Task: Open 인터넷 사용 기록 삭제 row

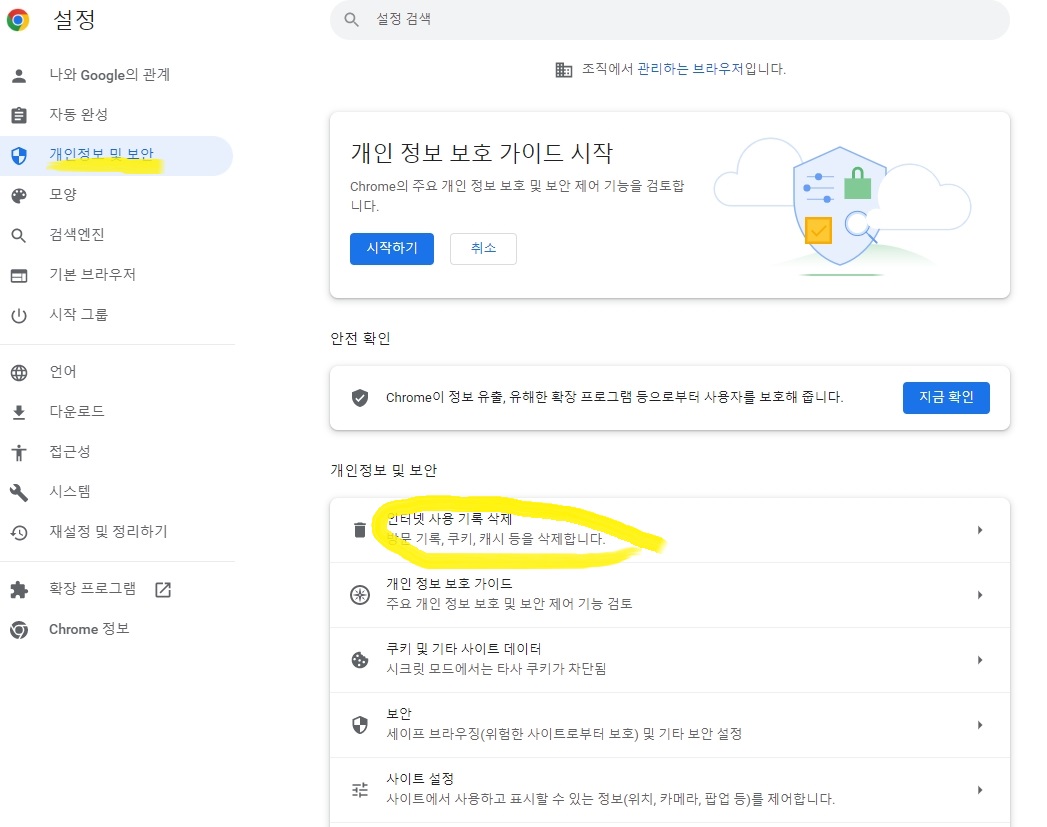Action: 670,530
